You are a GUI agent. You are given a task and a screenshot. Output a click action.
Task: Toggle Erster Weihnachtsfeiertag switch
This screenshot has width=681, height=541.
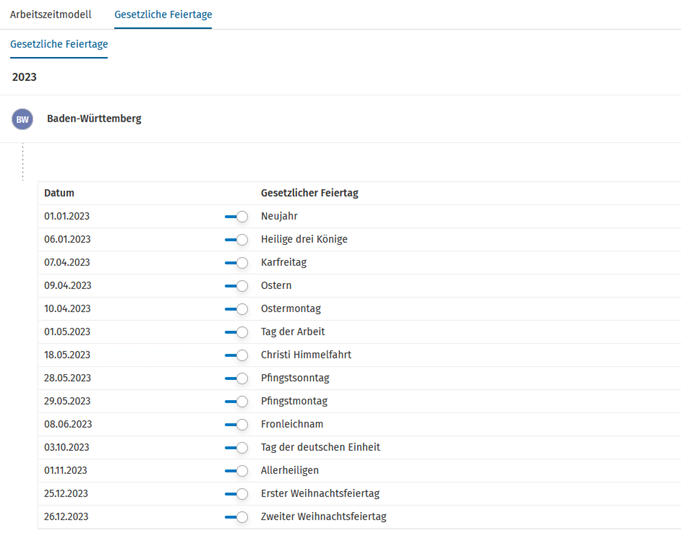(x=236, y=494)
